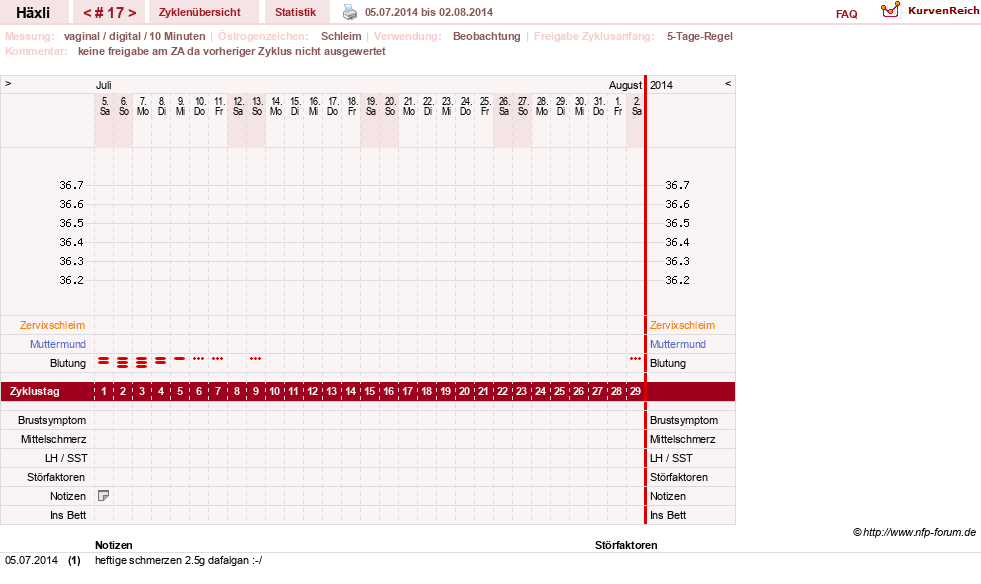This screenshot has height=584, width=981.
Task: Click the comment about 'keine freigabe am ZA'
Action: 231,51
